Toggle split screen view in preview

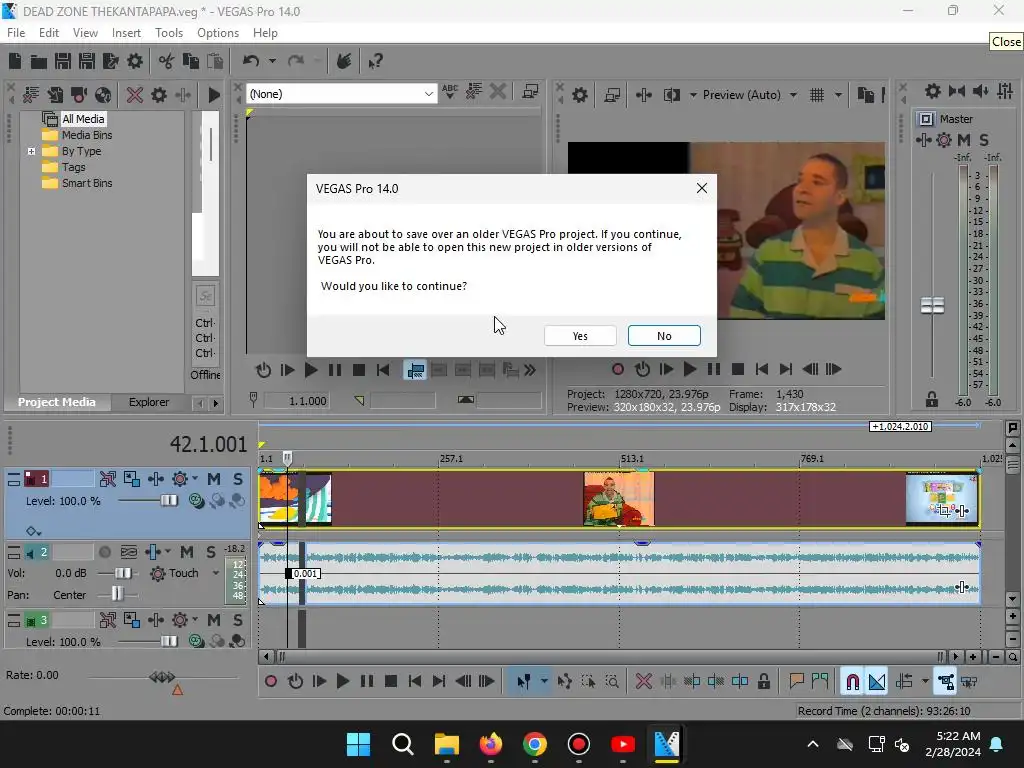pyautogui.click(x=671, y=95)
